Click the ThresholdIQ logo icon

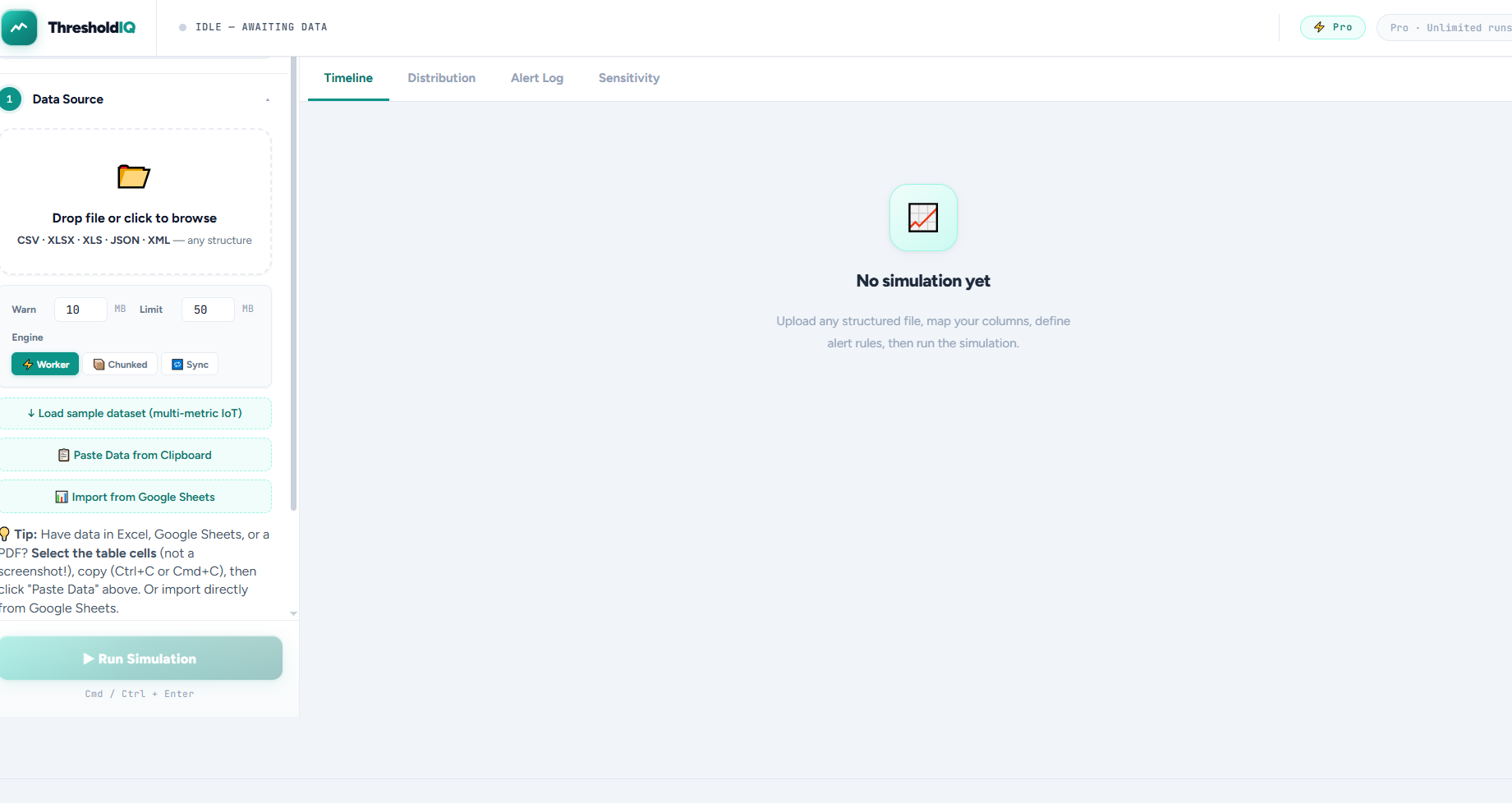[20, 27]
